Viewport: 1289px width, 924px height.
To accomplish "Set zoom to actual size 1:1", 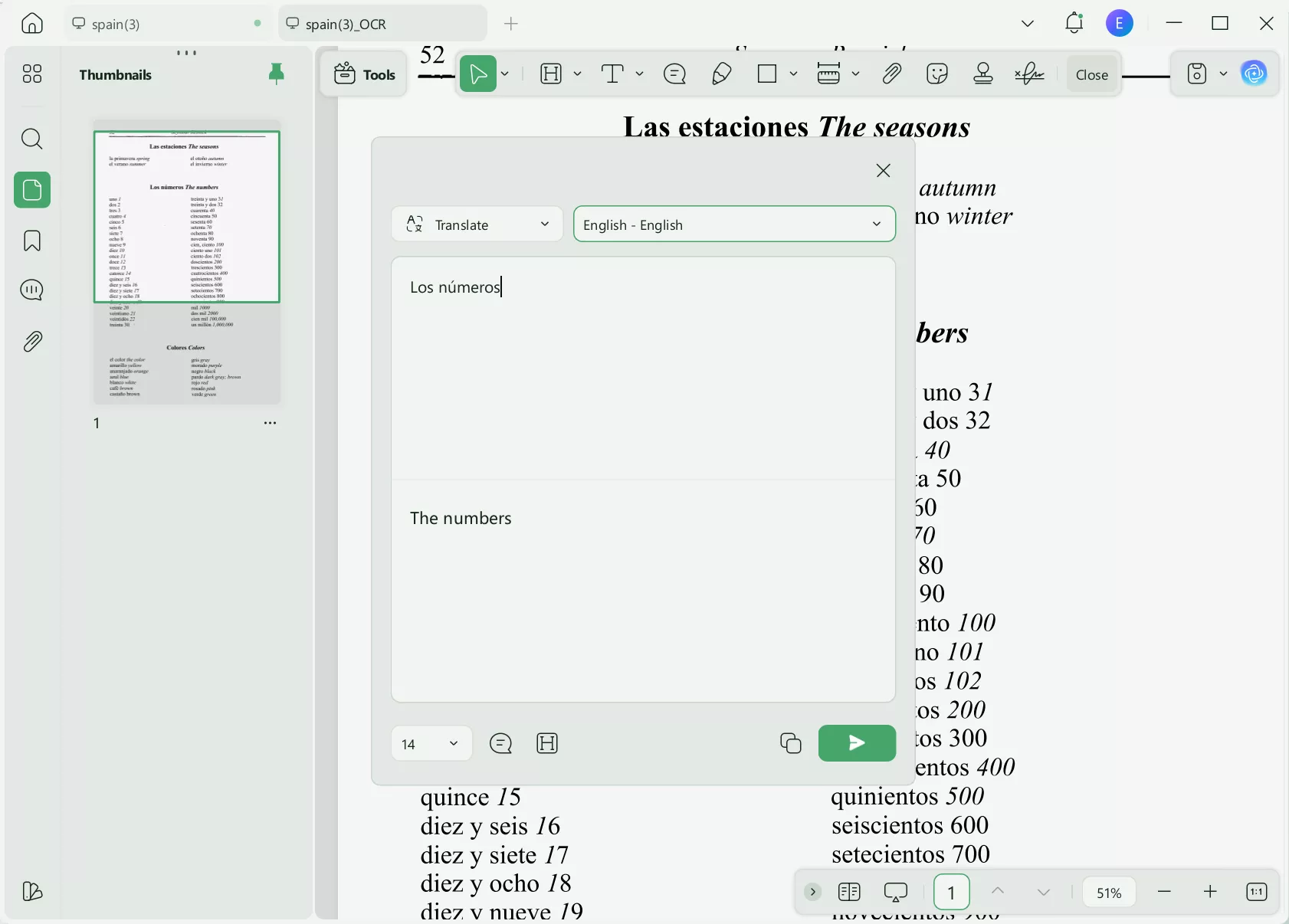I will [x=1257, y=892].
